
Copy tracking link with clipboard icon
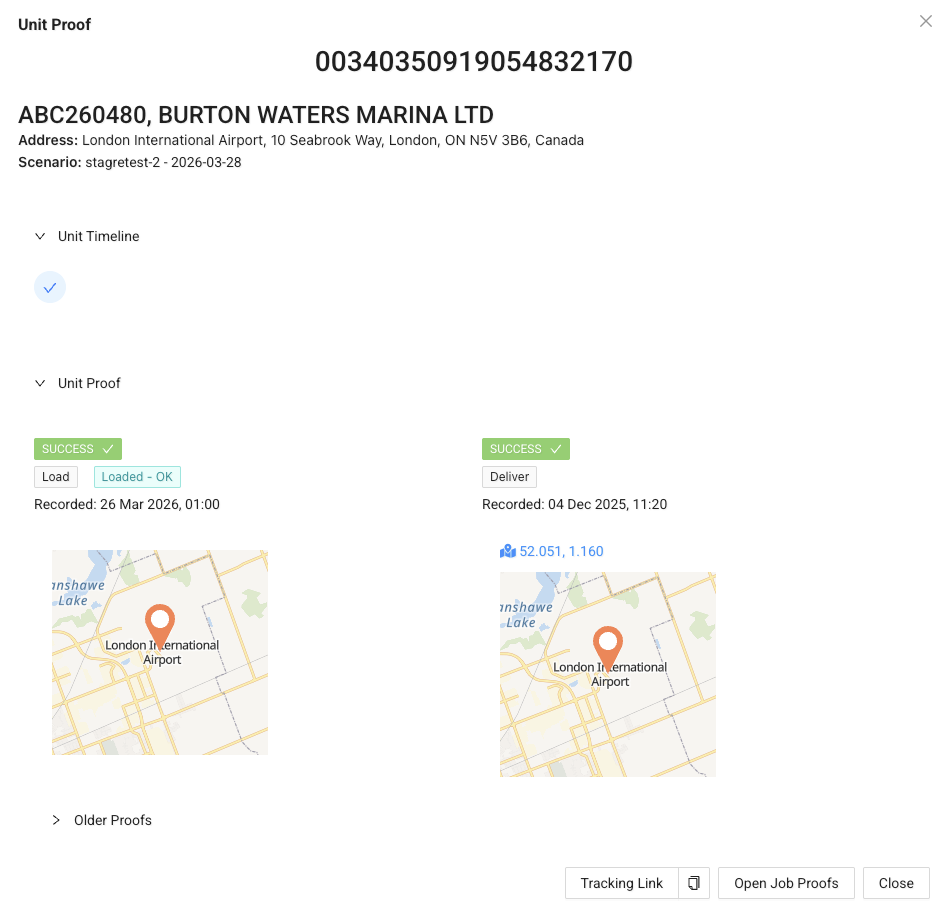(x=694, y=883)
